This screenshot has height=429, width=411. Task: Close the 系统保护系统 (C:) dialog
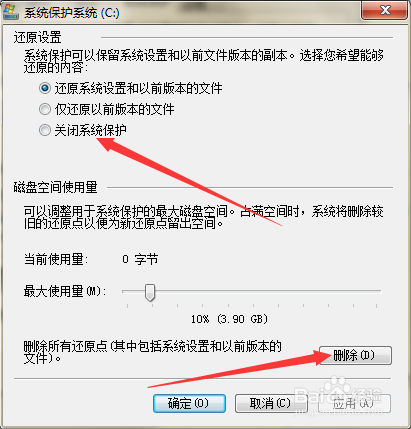[385, 10]
